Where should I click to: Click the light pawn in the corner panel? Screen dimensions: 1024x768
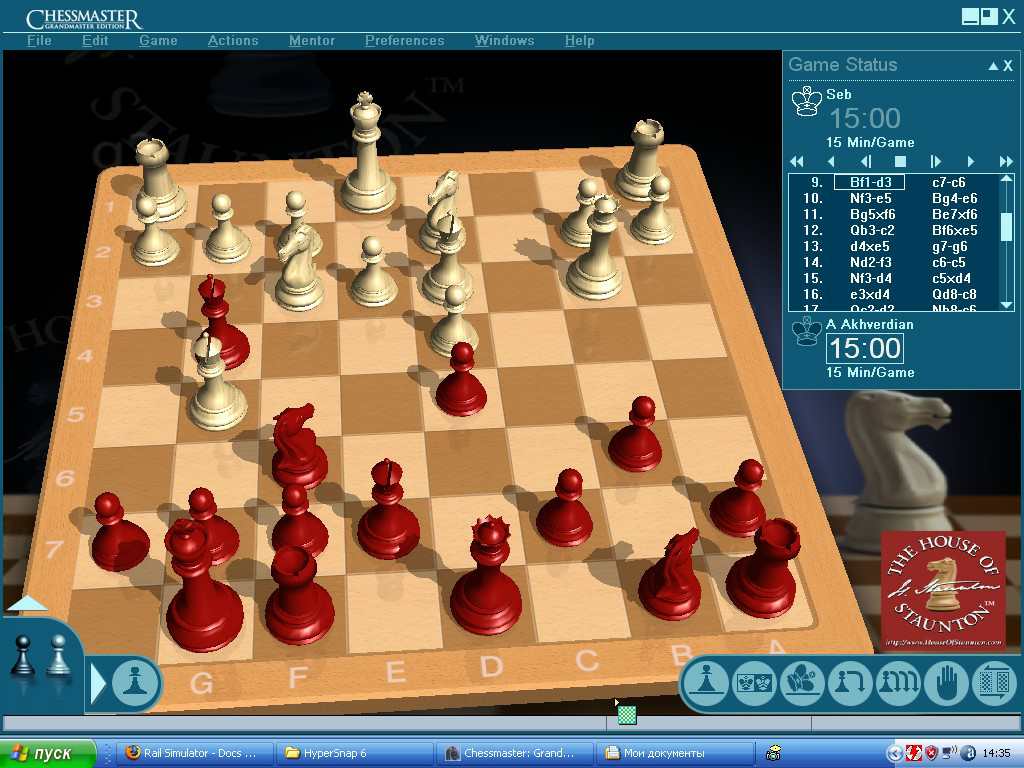58,655
